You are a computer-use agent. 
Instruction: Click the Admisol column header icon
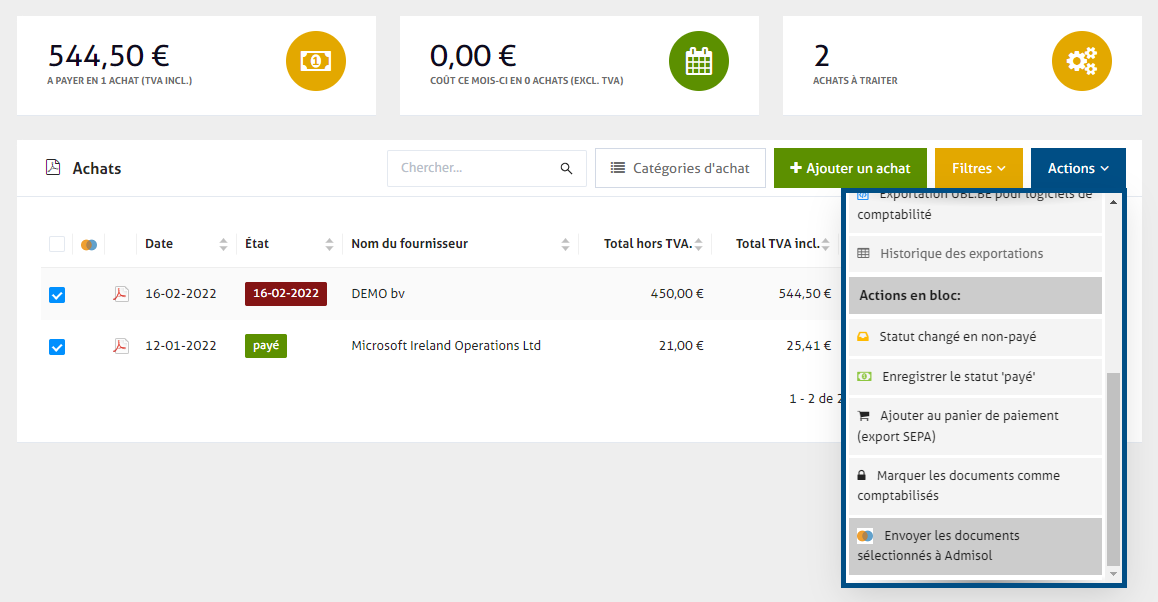[89, 244]
